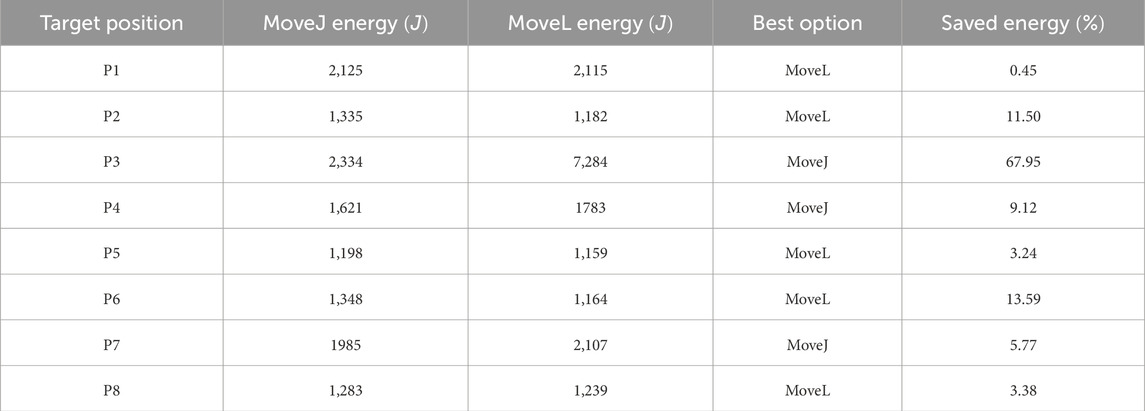Select the P1 row label cell
This screenshot has width=1145, height=411.
(111, 69)
